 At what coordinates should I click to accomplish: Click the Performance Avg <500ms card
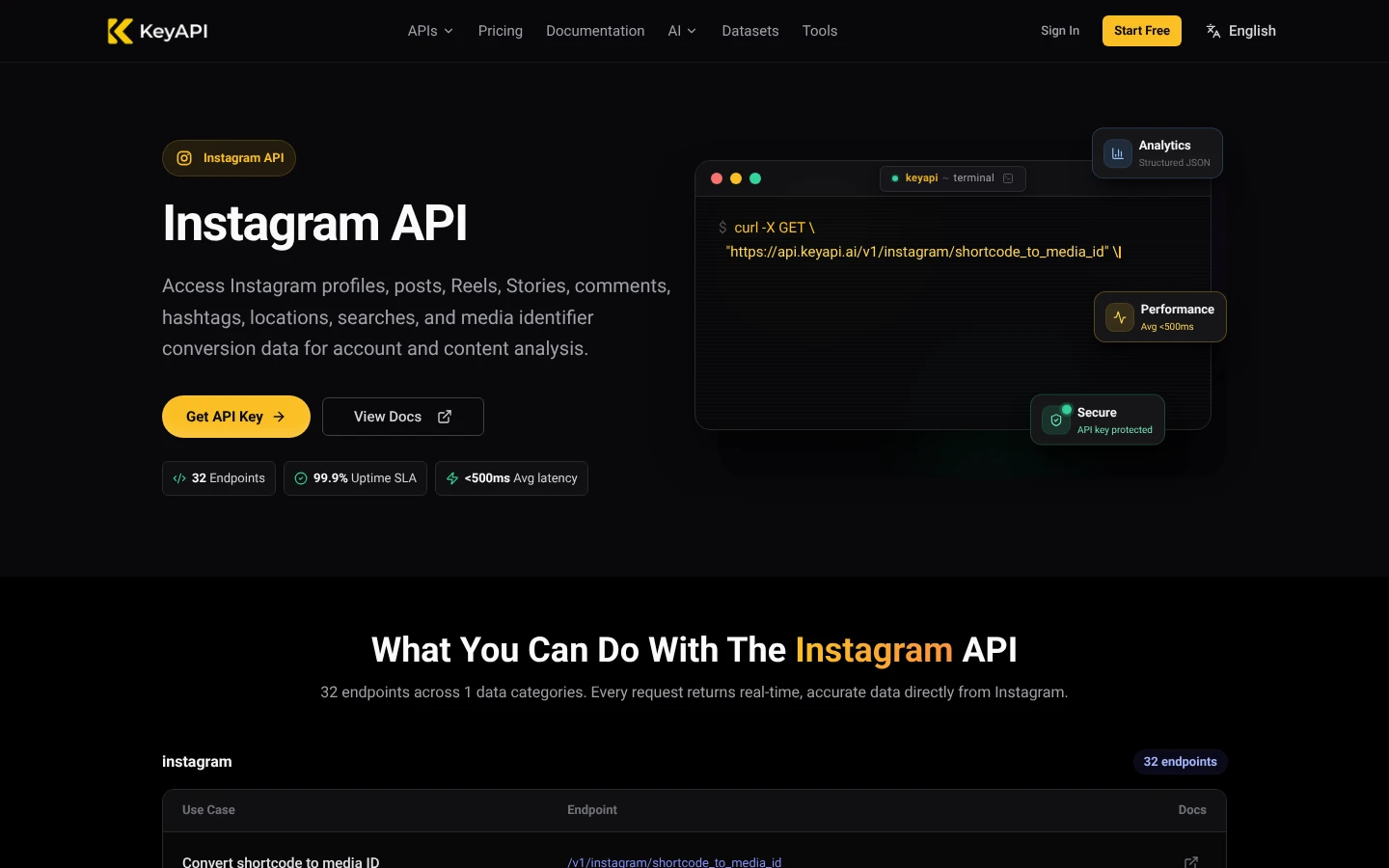1160,317
